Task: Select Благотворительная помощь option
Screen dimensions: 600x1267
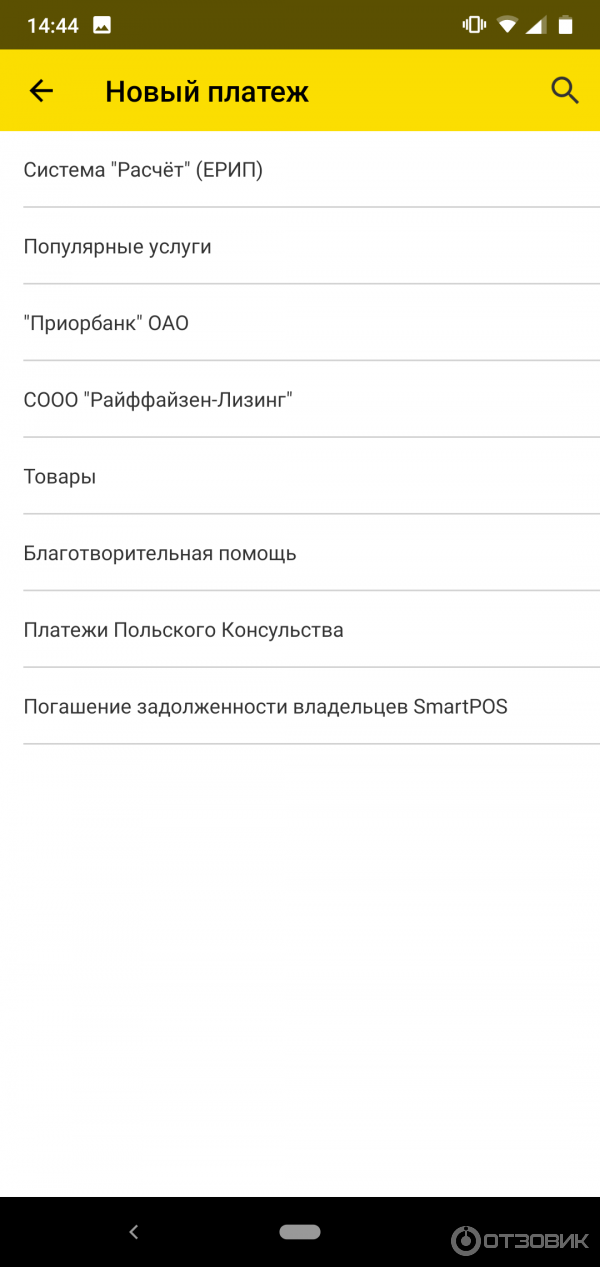Action: [160, 553]
